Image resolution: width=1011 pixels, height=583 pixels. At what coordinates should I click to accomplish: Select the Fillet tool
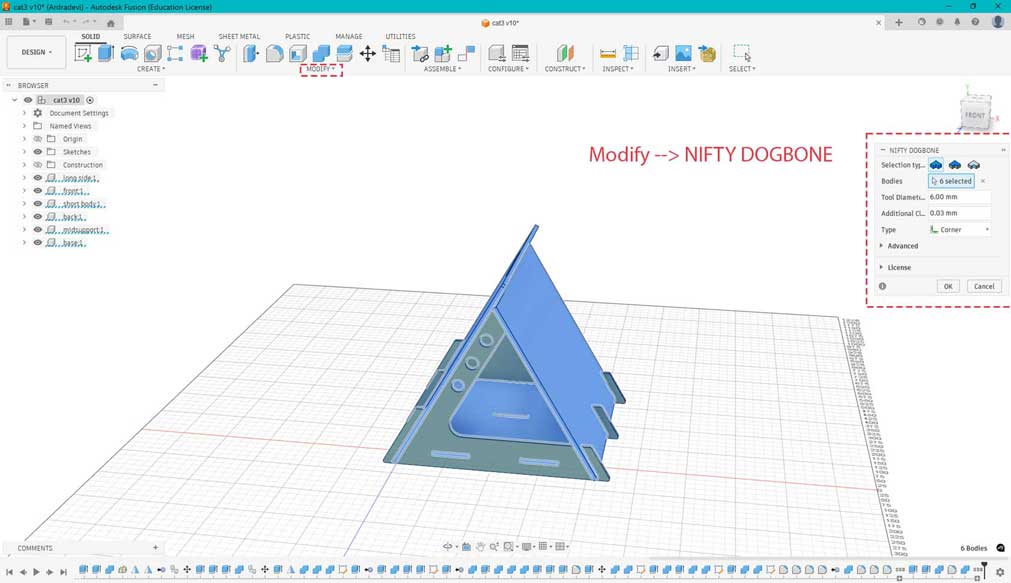point(275,53)
